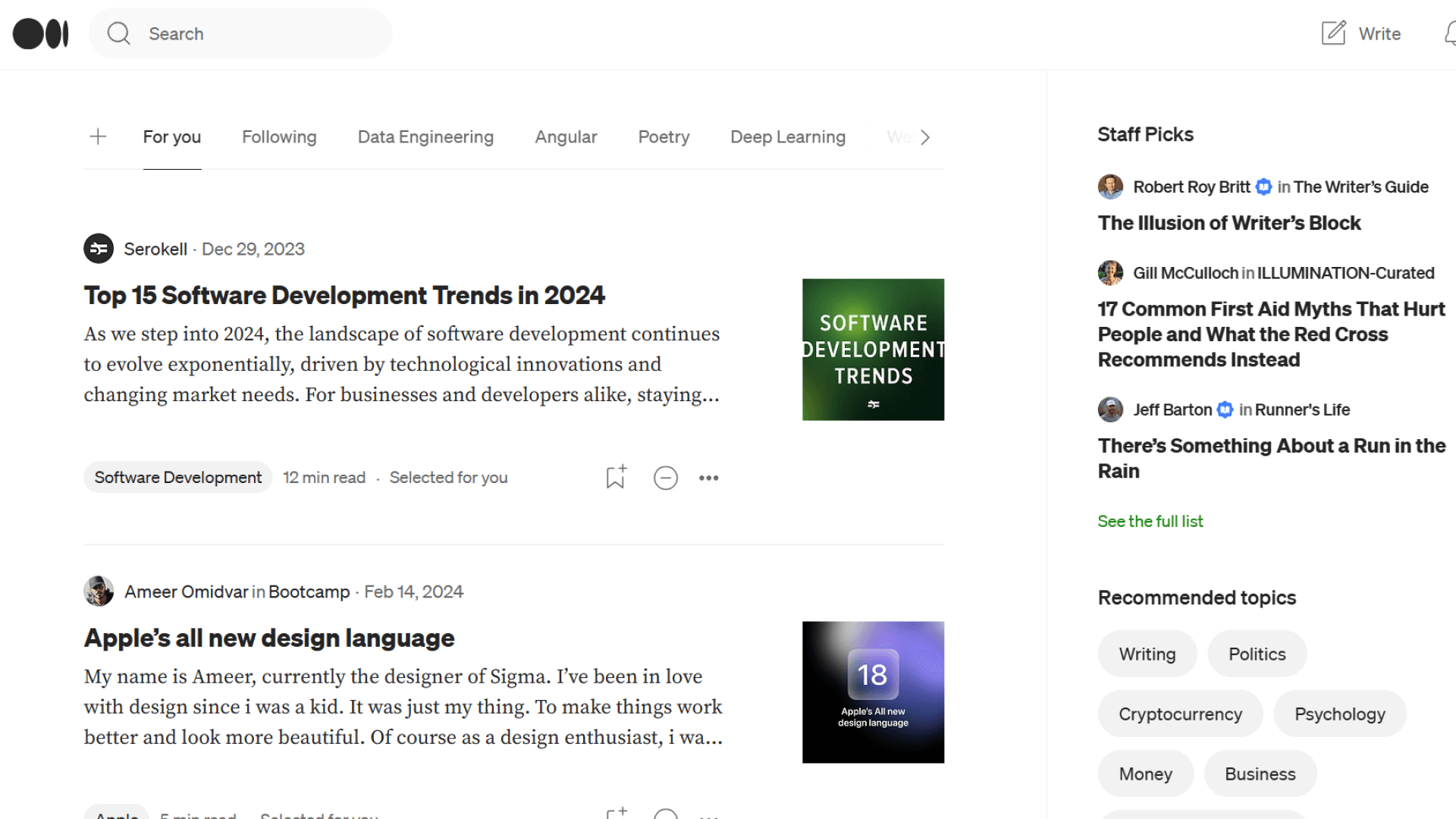Viewport: 1456px width, 819px height.
Task: Open the Software Development Trends thumbnail
Action: (x=873, y=350)
